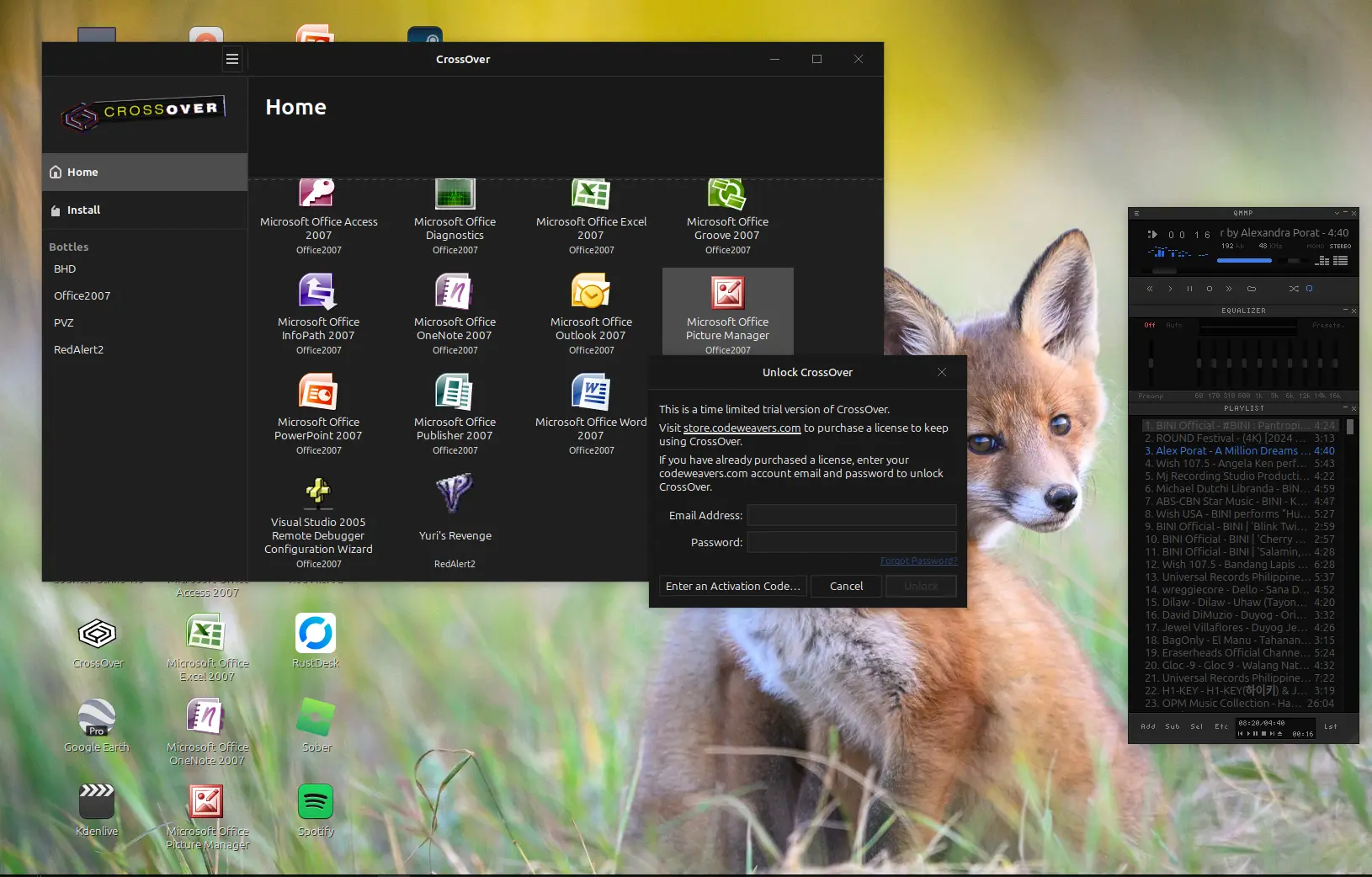Toggle repeat in QMMP

[x=1310, y=289]
